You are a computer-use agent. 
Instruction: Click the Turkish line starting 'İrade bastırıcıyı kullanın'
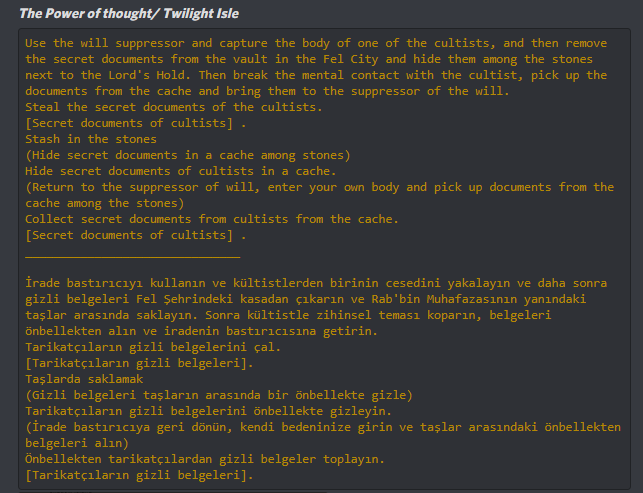click(316, 283)
